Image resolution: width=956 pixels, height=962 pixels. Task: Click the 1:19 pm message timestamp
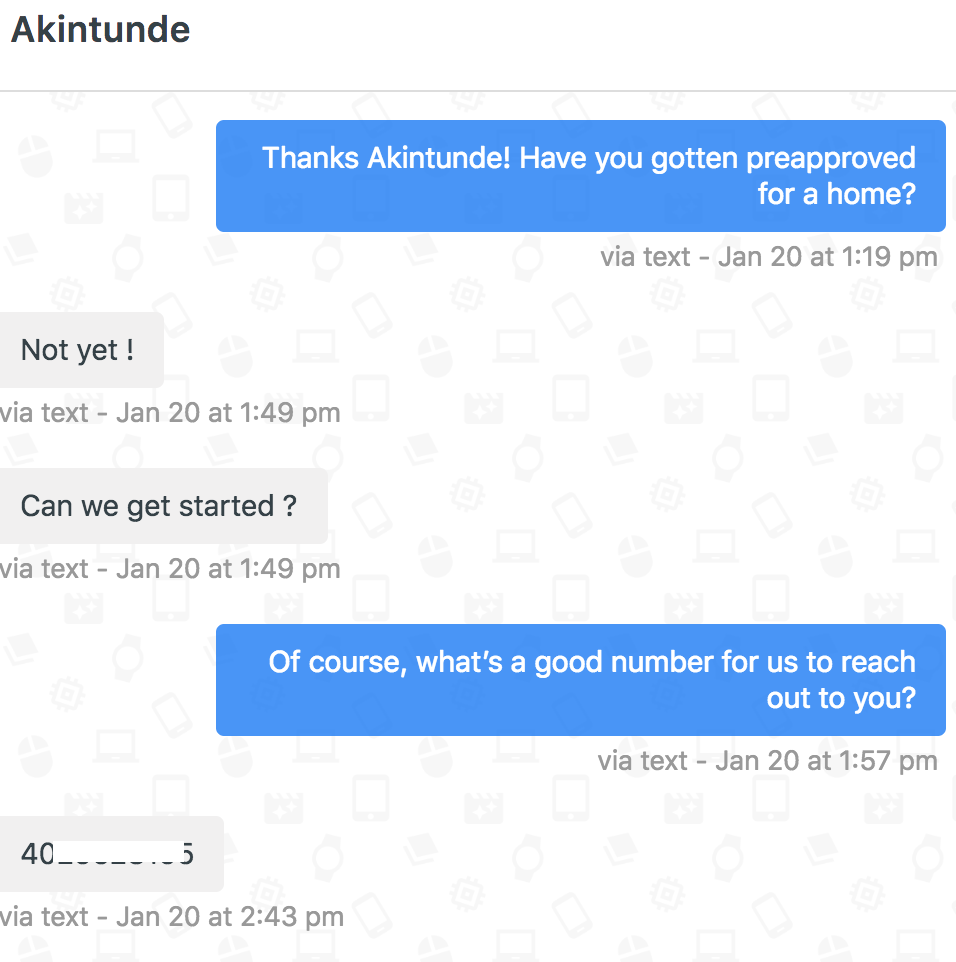768,257
